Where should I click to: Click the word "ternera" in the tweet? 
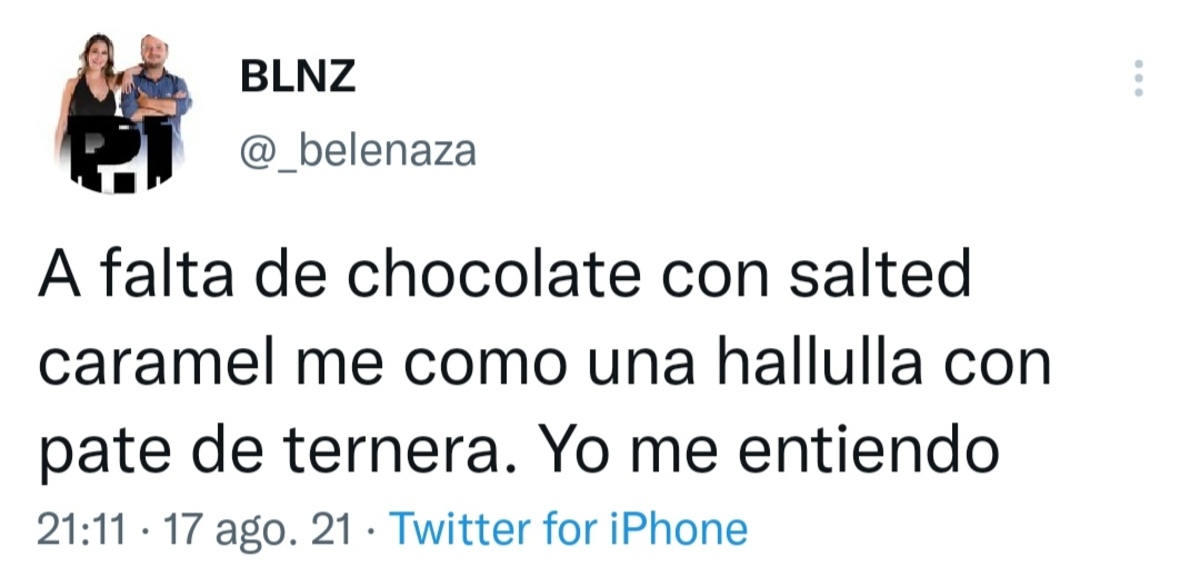click(x=411, y=453)
